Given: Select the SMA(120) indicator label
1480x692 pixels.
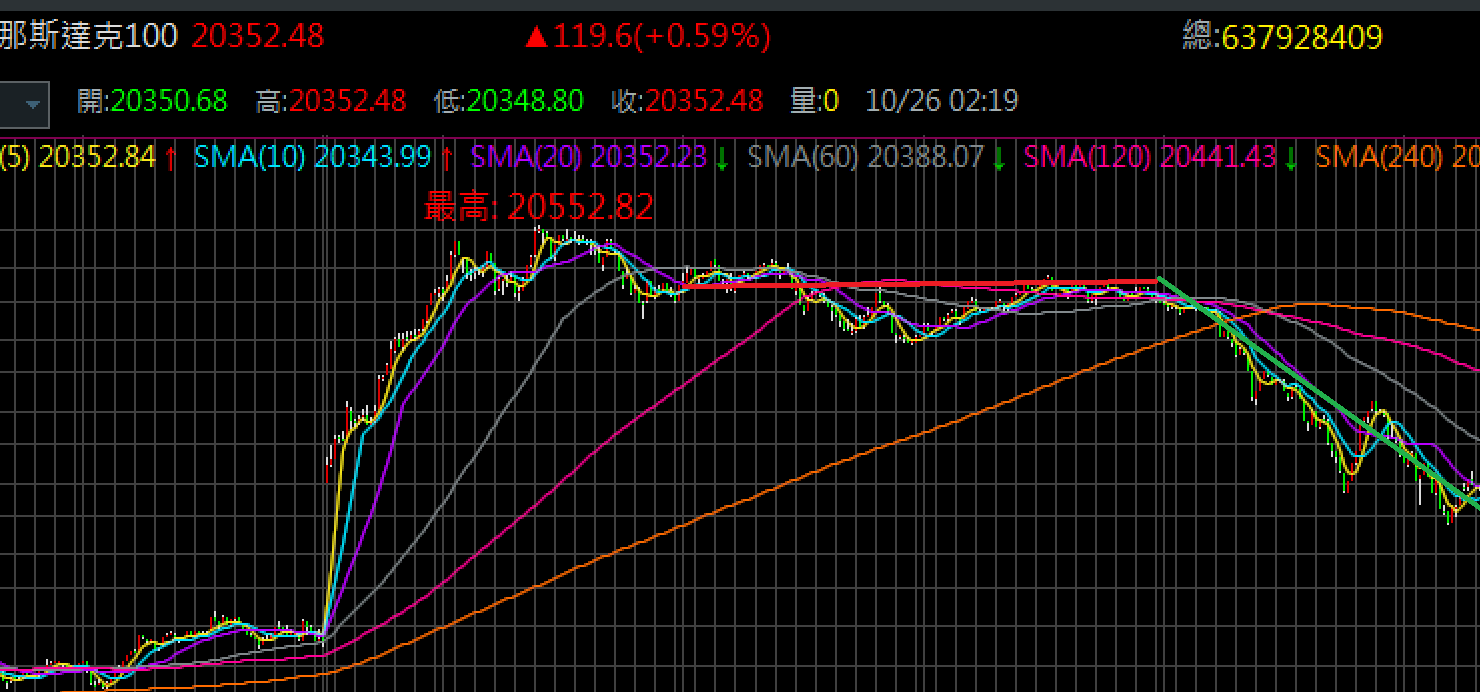Looking at the screenshot, I should [1088, 157].
